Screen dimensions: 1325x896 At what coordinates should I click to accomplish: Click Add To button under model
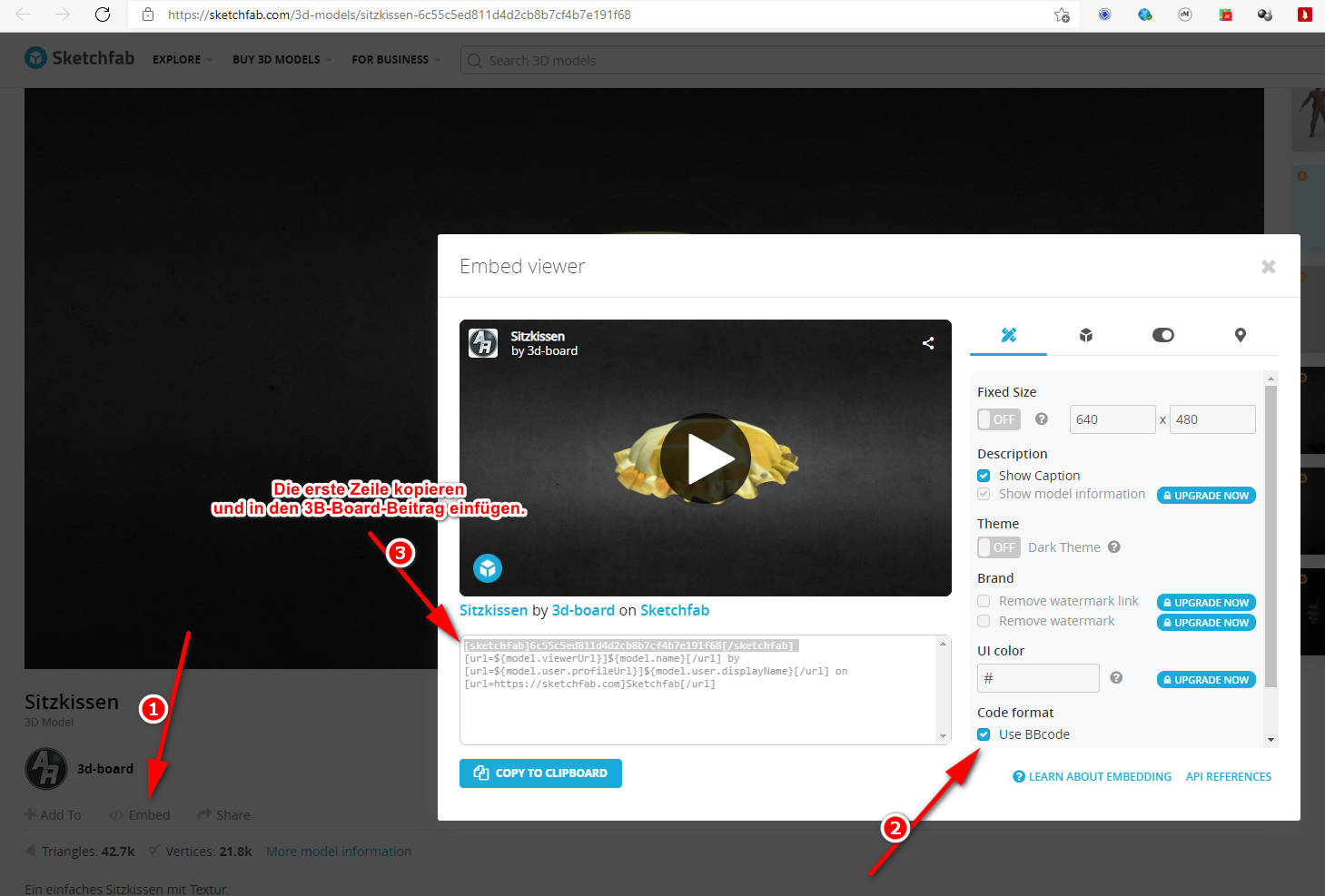coord(53,815)
